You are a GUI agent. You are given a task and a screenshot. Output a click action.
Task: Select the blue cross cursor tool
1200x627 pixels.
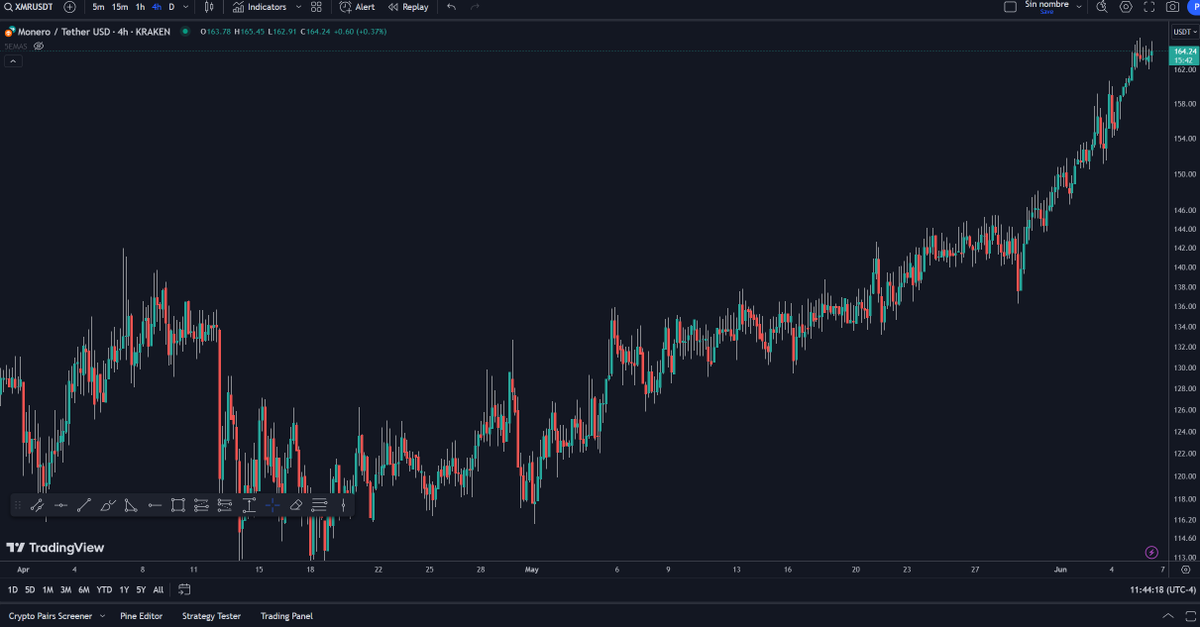272,505
